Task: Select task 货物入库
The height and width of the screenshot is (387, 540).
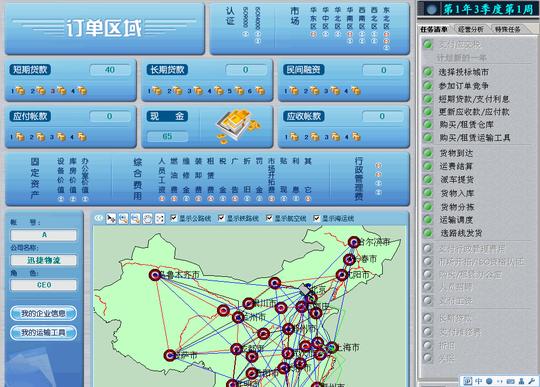Action: coord(457,194)
